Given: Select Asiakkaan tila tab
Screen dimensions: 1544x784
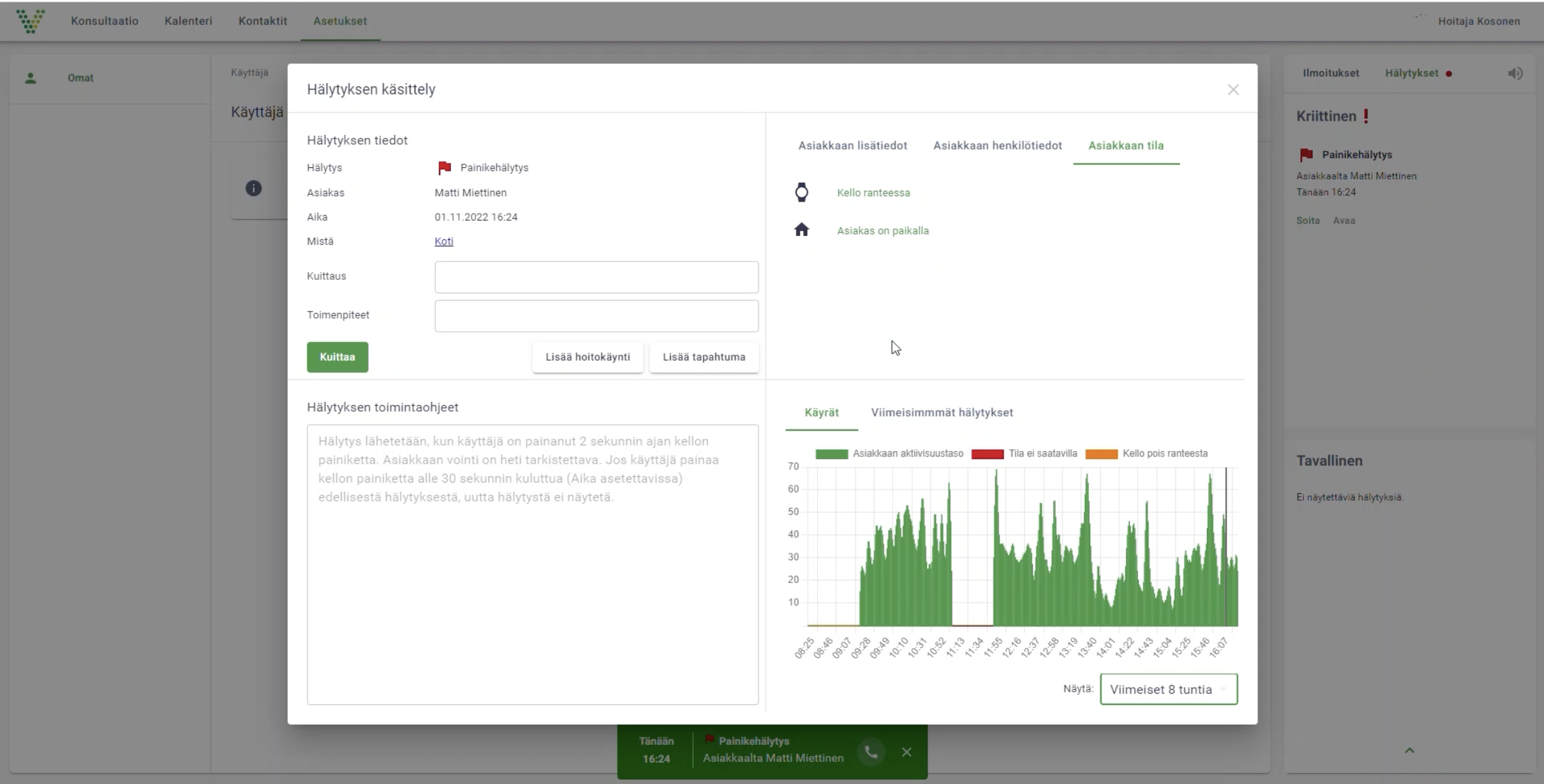Looking at the screenshot, I should [1126, 146].
